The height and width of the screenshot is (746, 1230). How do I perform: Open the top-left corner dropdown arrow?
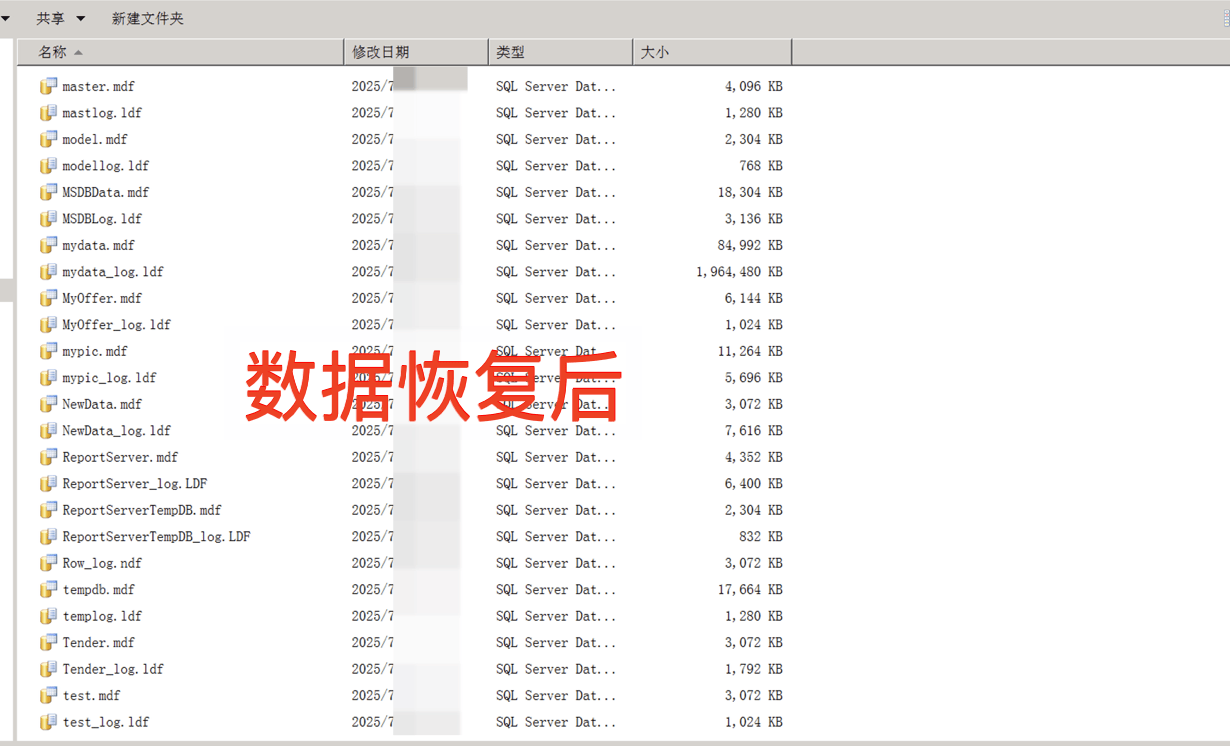[x=7, y=17]
